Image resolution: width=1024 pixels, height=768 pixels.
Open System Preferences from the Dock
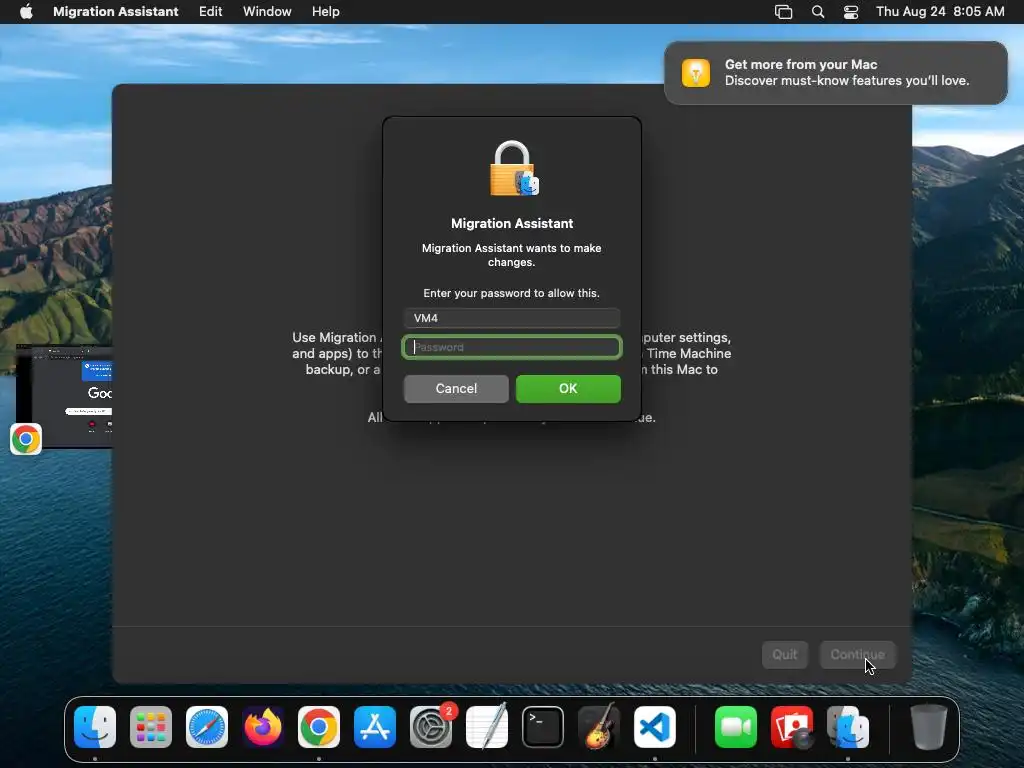tap(431, 727)
